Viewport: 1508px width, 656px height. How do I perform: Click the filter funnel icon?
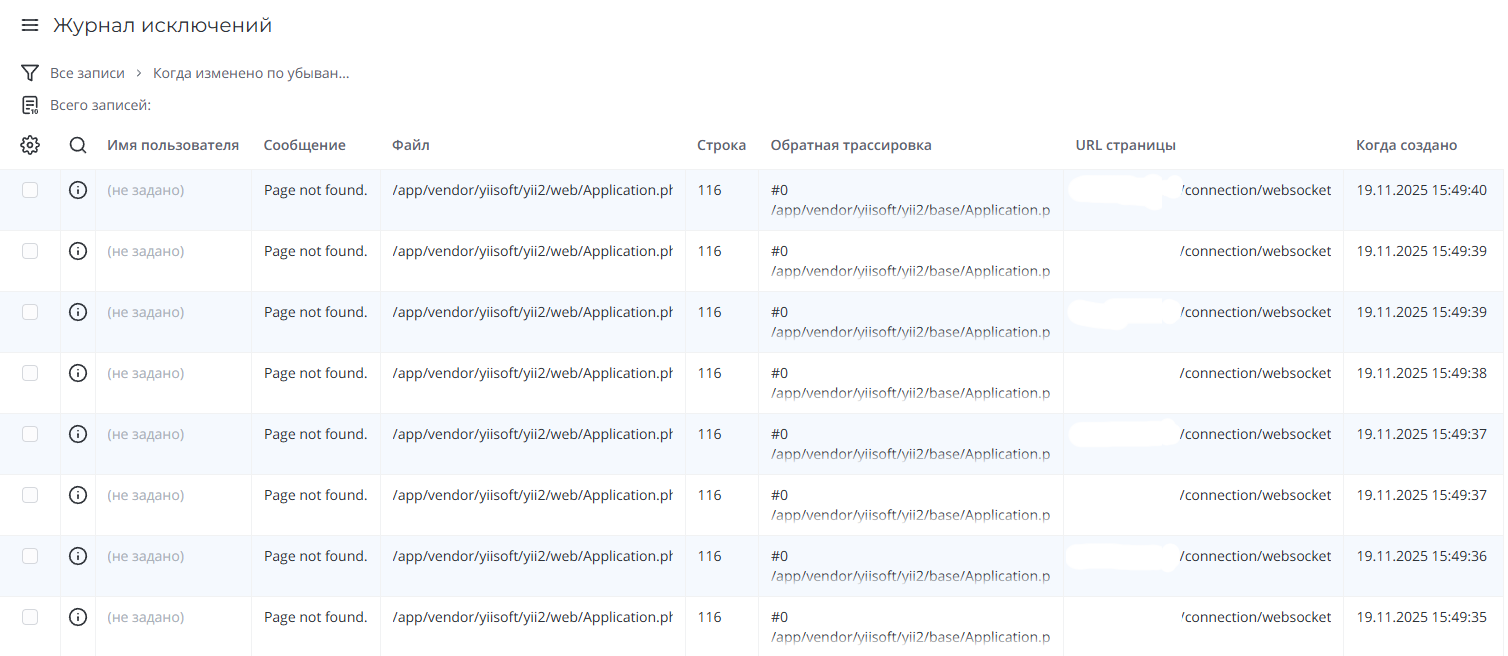(x=30, y=73)
